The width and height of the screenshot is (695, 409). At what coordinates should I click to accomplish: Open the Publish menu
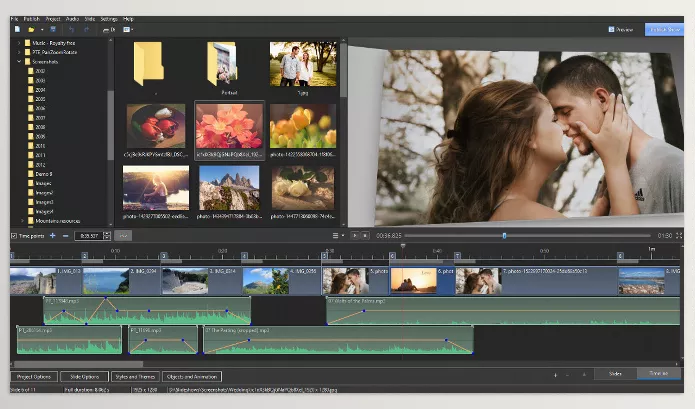click(x=31, y=19)
